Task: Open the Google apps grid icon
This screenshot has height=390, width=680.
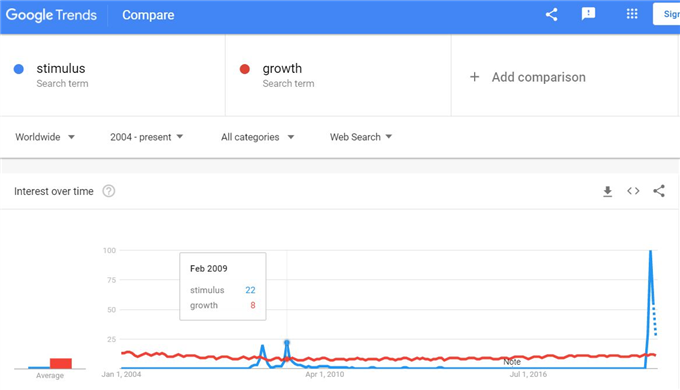Action: point(632,14)
